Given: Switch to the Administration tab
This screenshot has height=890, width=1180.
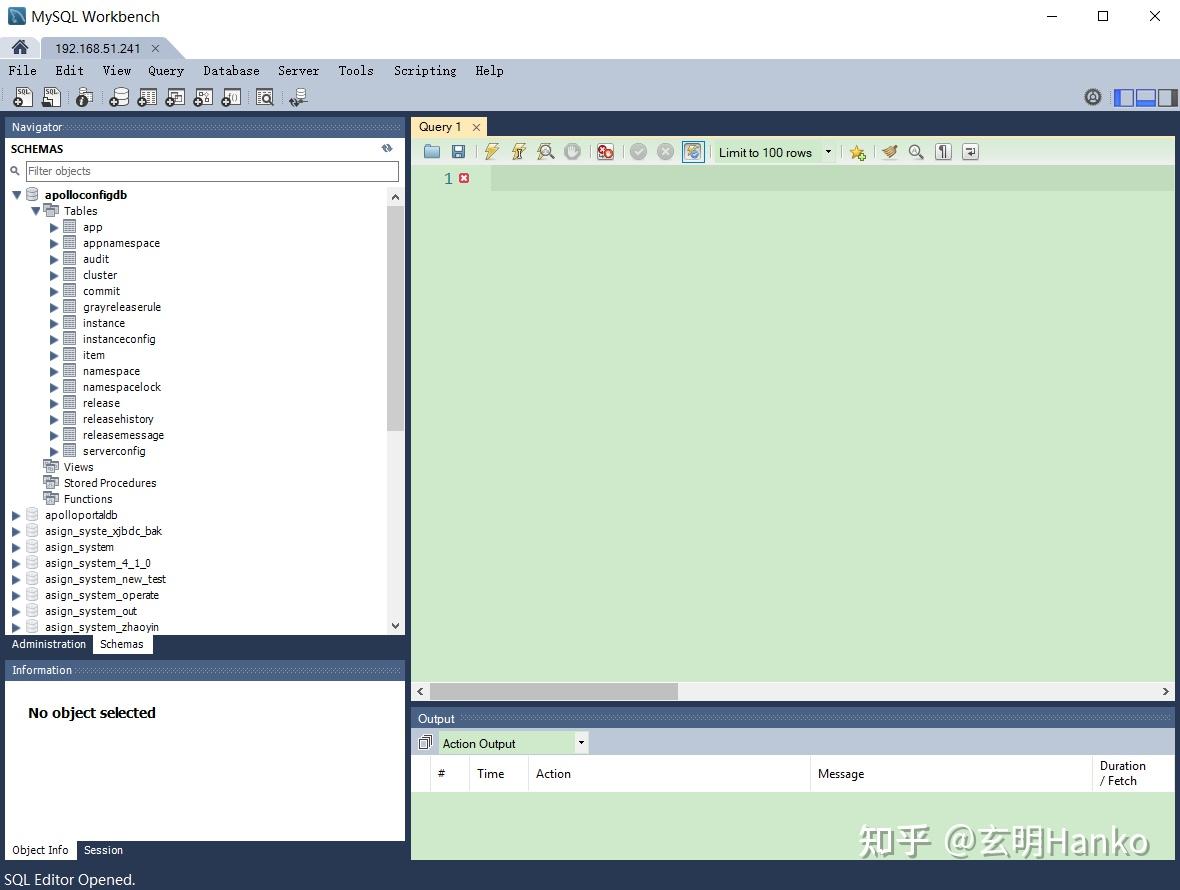Looking at the screenshot, I should point(49,644).
